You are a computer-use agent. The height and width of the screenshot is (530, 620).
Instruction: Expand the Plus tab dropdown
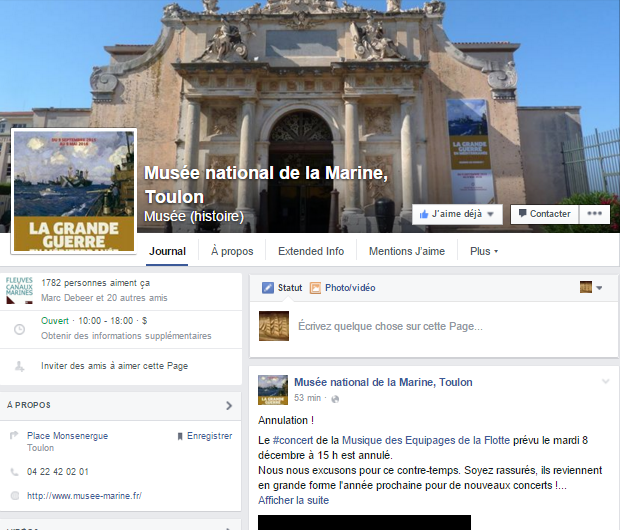[x=484, y=252]
